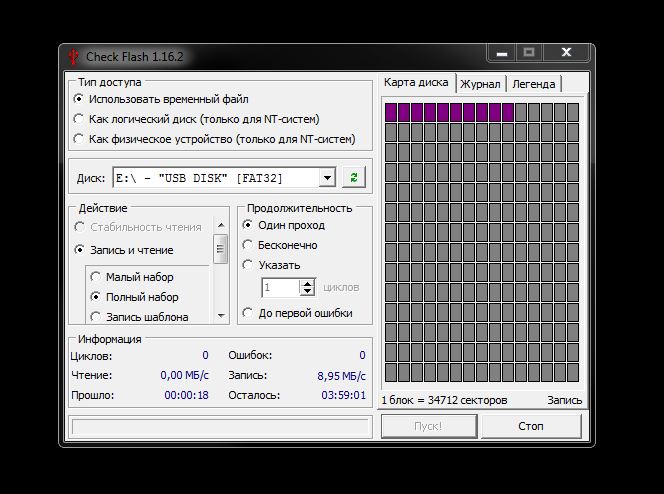
Task: Click the action list scrollbar thumb
Action: [220, 249]
